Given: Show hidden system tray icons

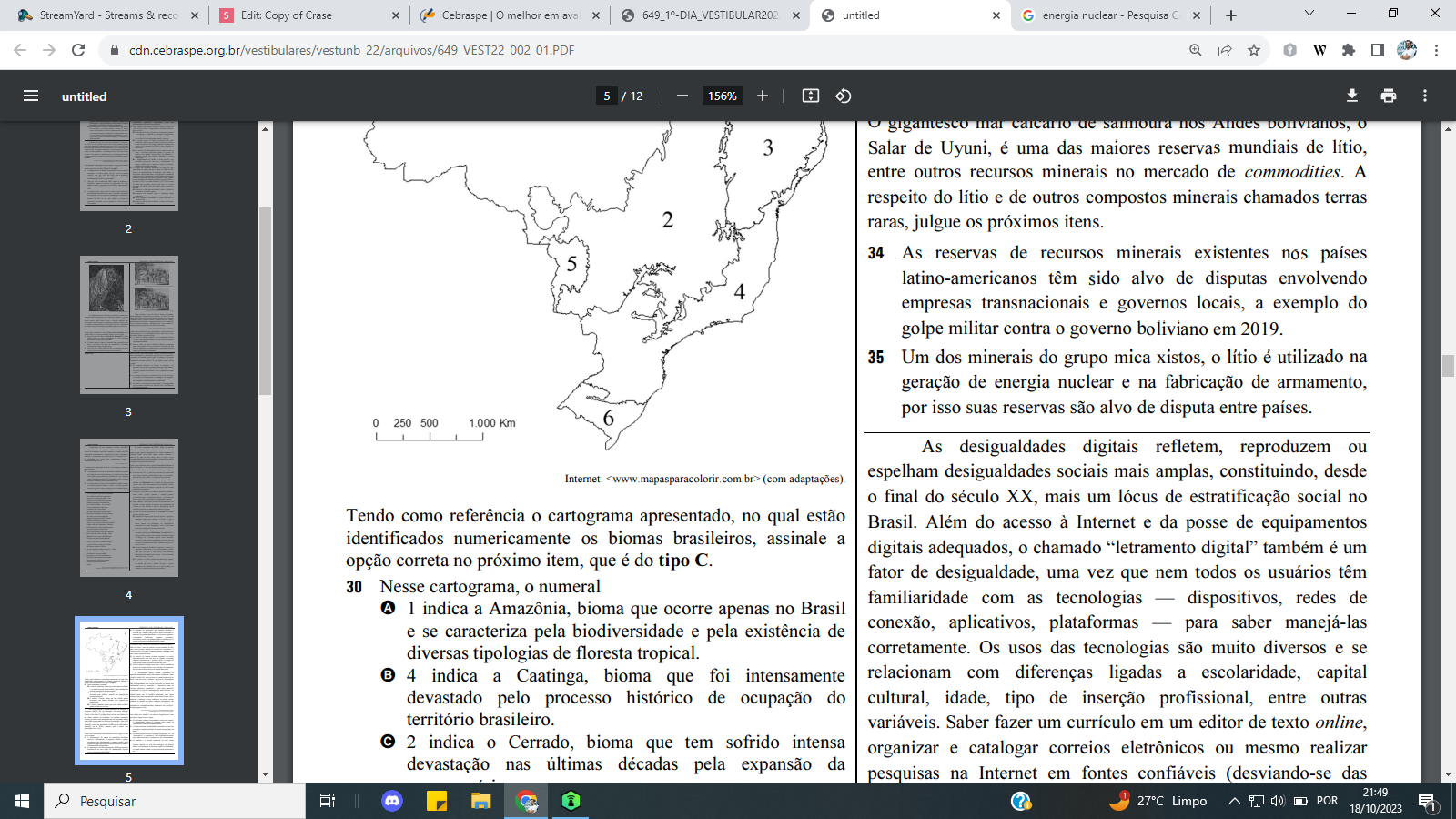Looking at the screenshot, I should tap(1235, 801).
